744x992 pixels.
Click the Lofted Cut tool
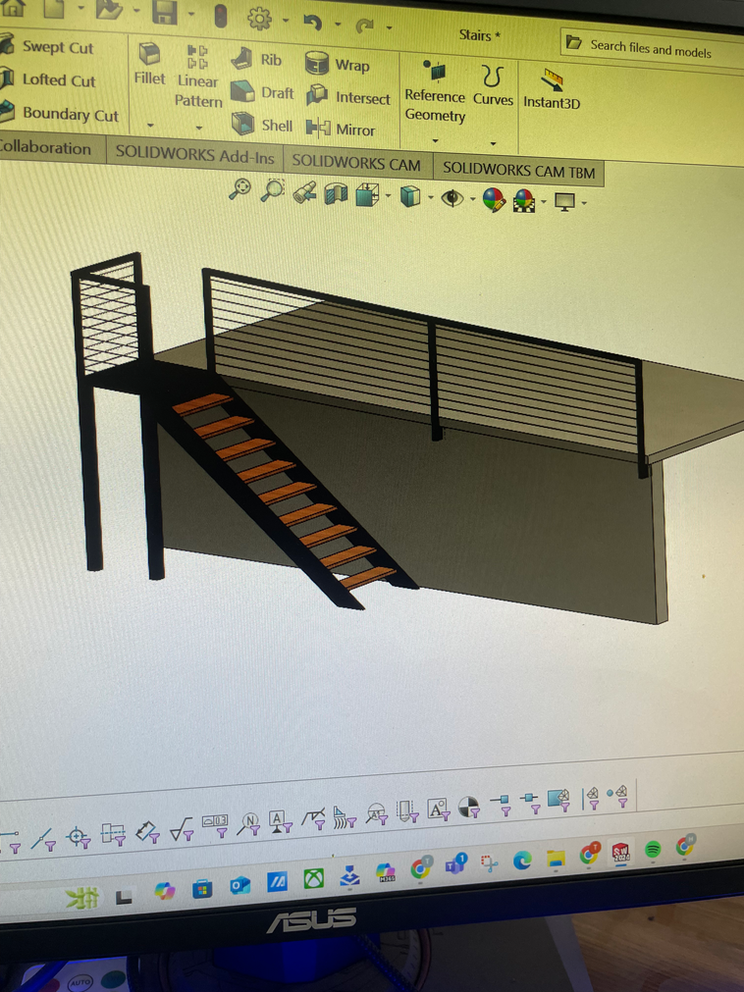coord(49,80)
